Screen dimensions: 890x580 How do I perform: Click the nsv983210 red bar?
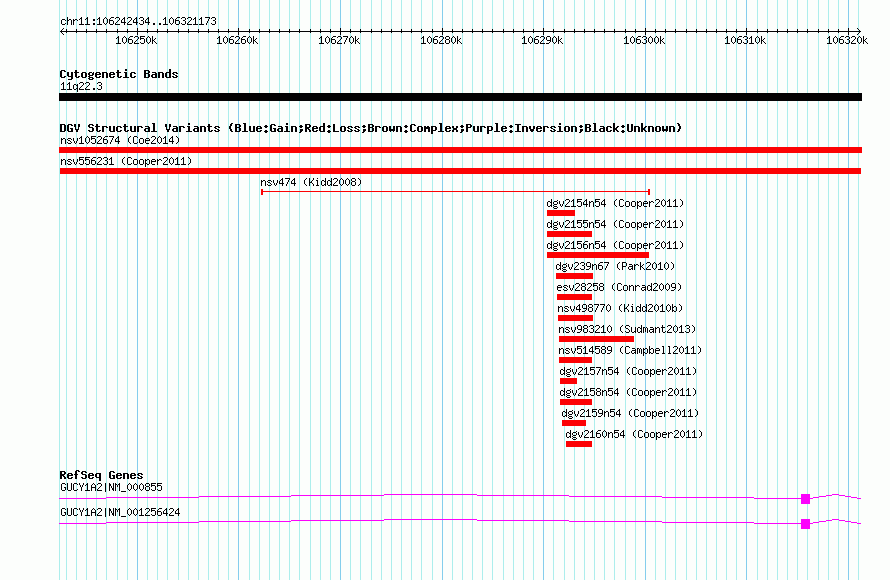coord(597,339)
